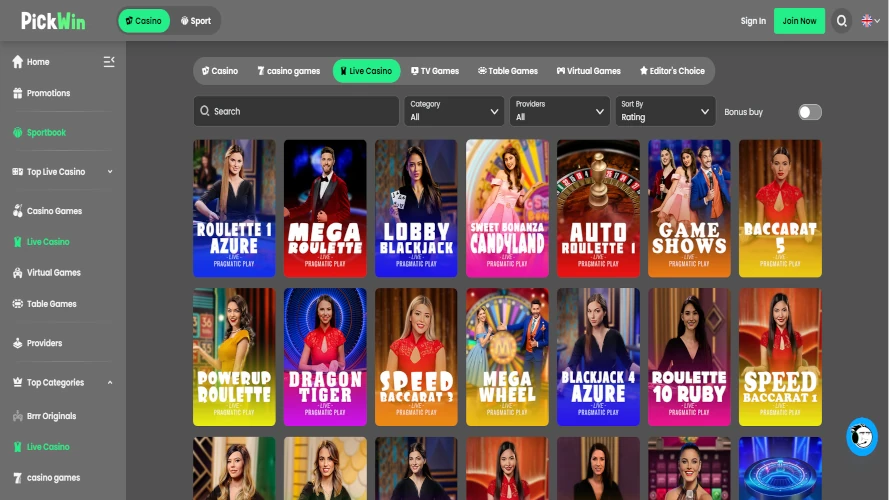
Task: Open the Providers filter dropdown
Action: [x=559, y=111]
